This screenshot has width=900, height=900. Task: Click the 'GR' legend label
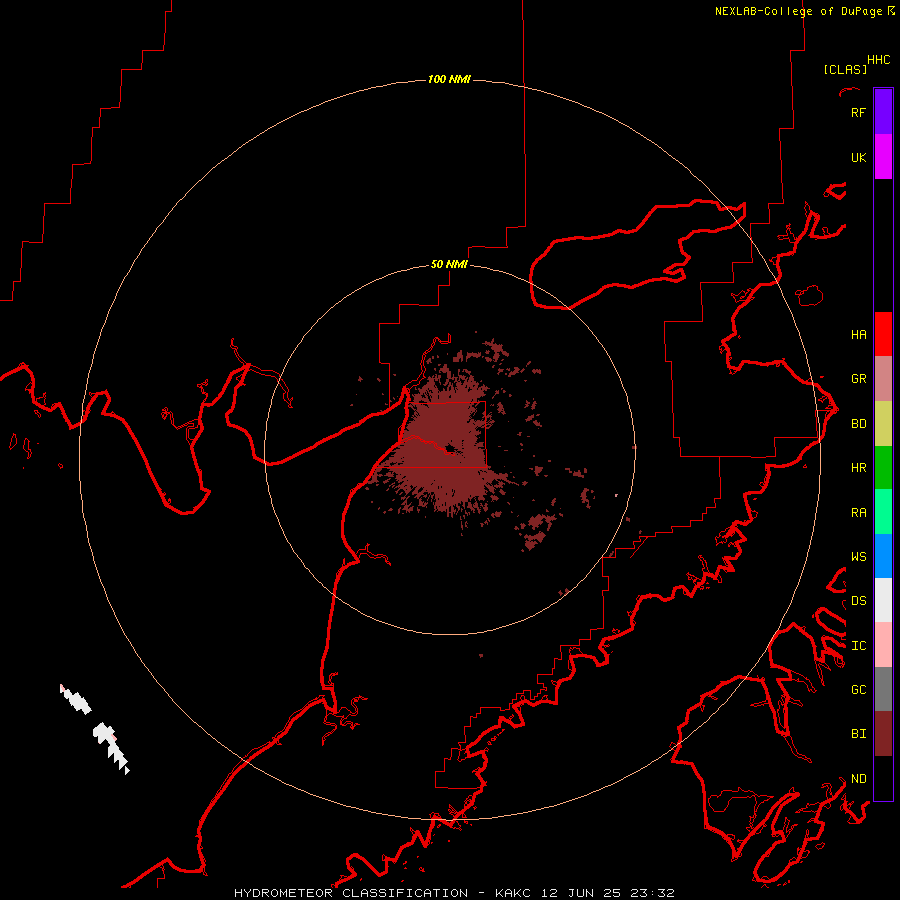[859, 379]
